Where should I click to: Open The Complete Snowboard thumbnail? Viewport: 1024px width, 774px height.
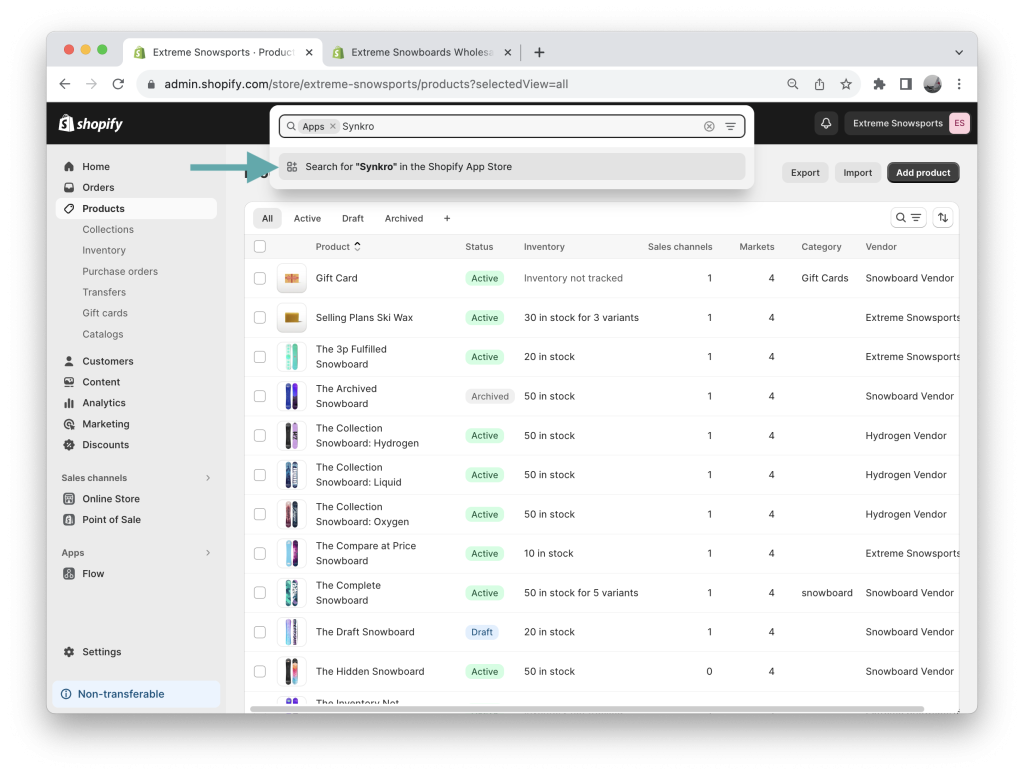[291, 592]
